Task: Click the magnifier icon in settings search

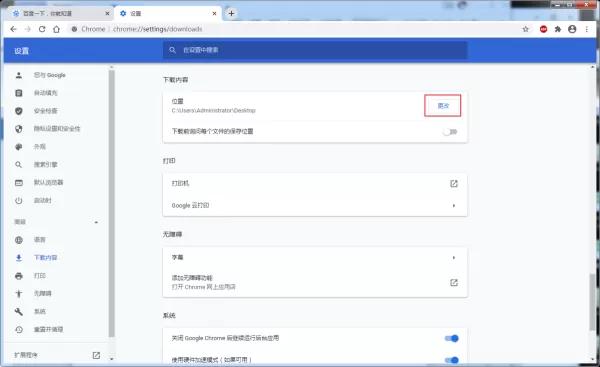Action: pos(173,50)
